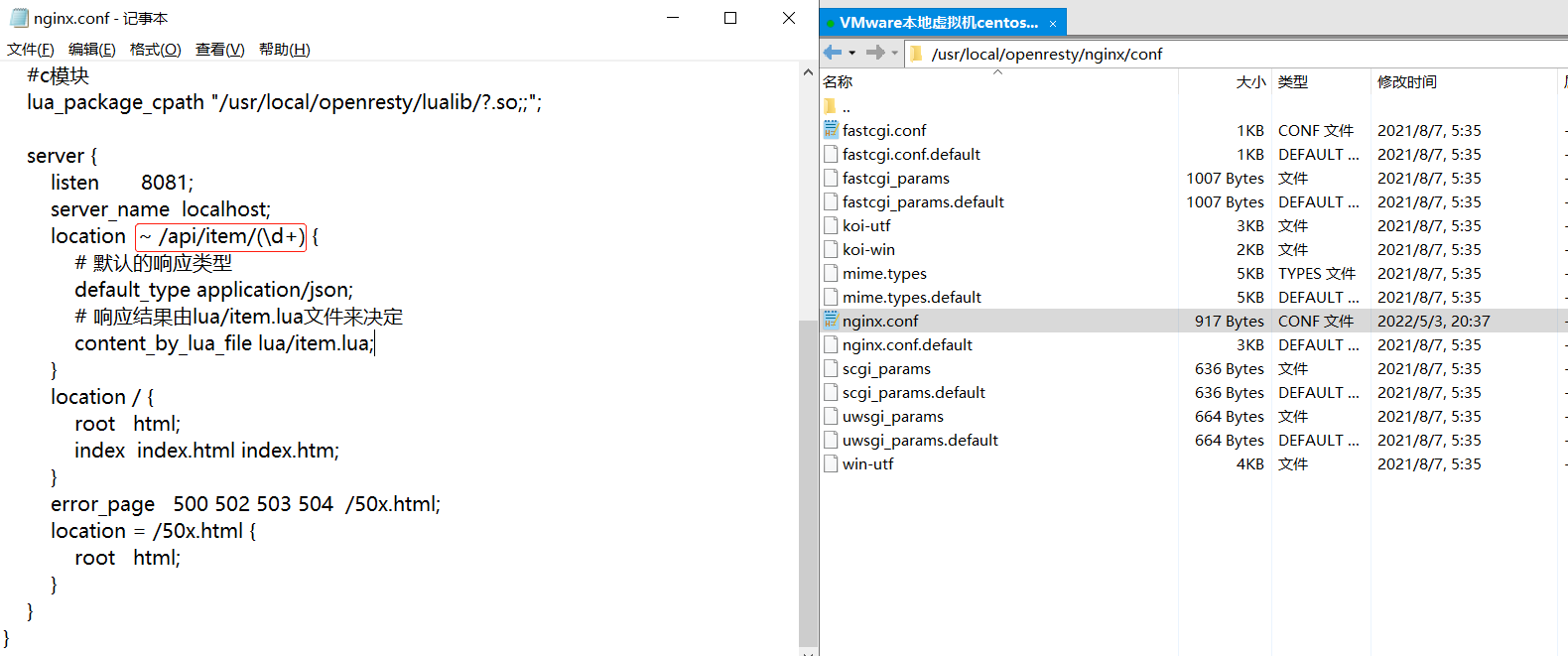Click the lua_package_cpath line in Notepad
The width and height of the screenshot is (1568, 656).
285,102
